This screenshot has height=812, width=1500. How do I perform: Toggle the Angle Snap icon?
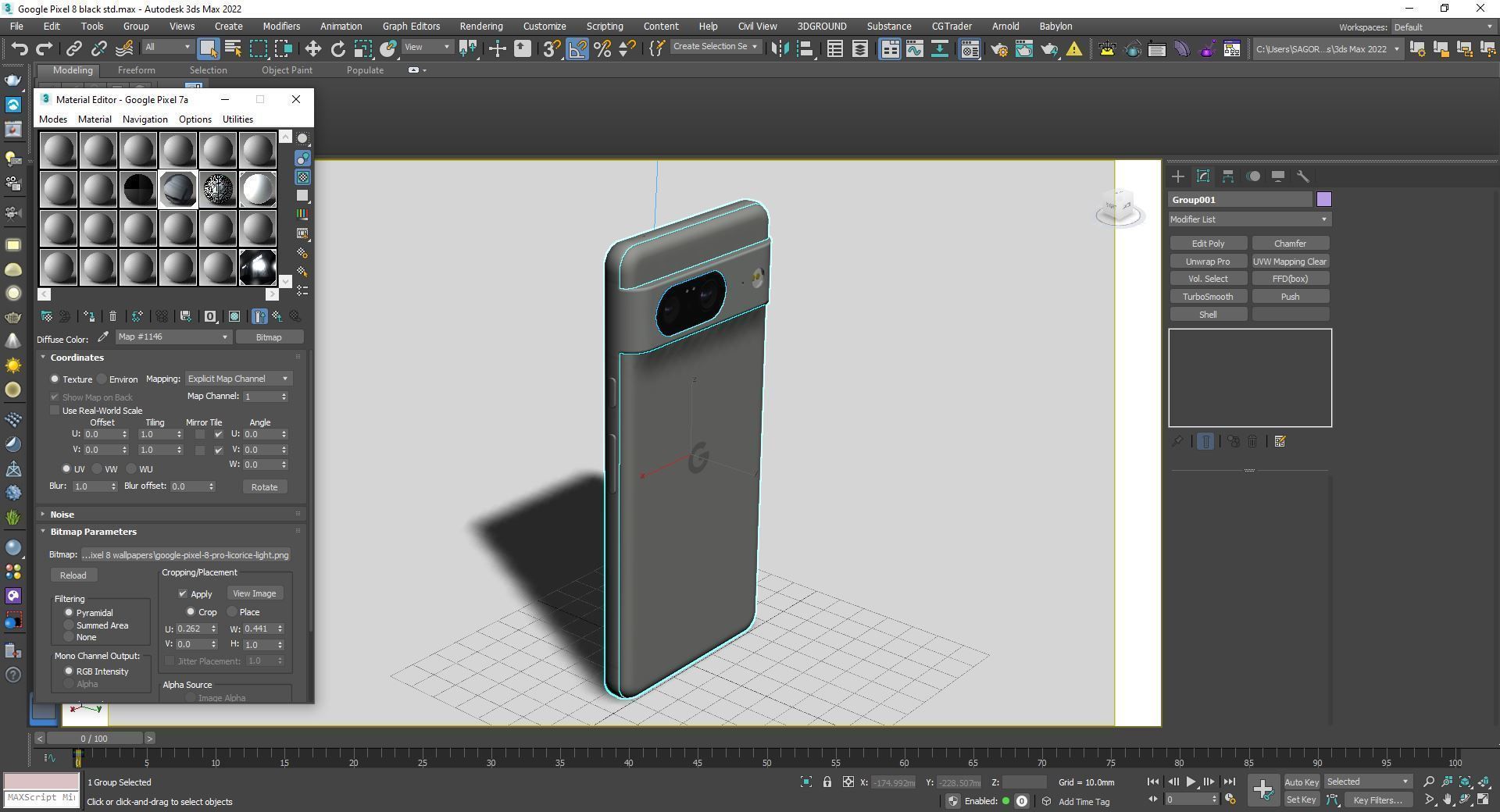click(577, 48)
